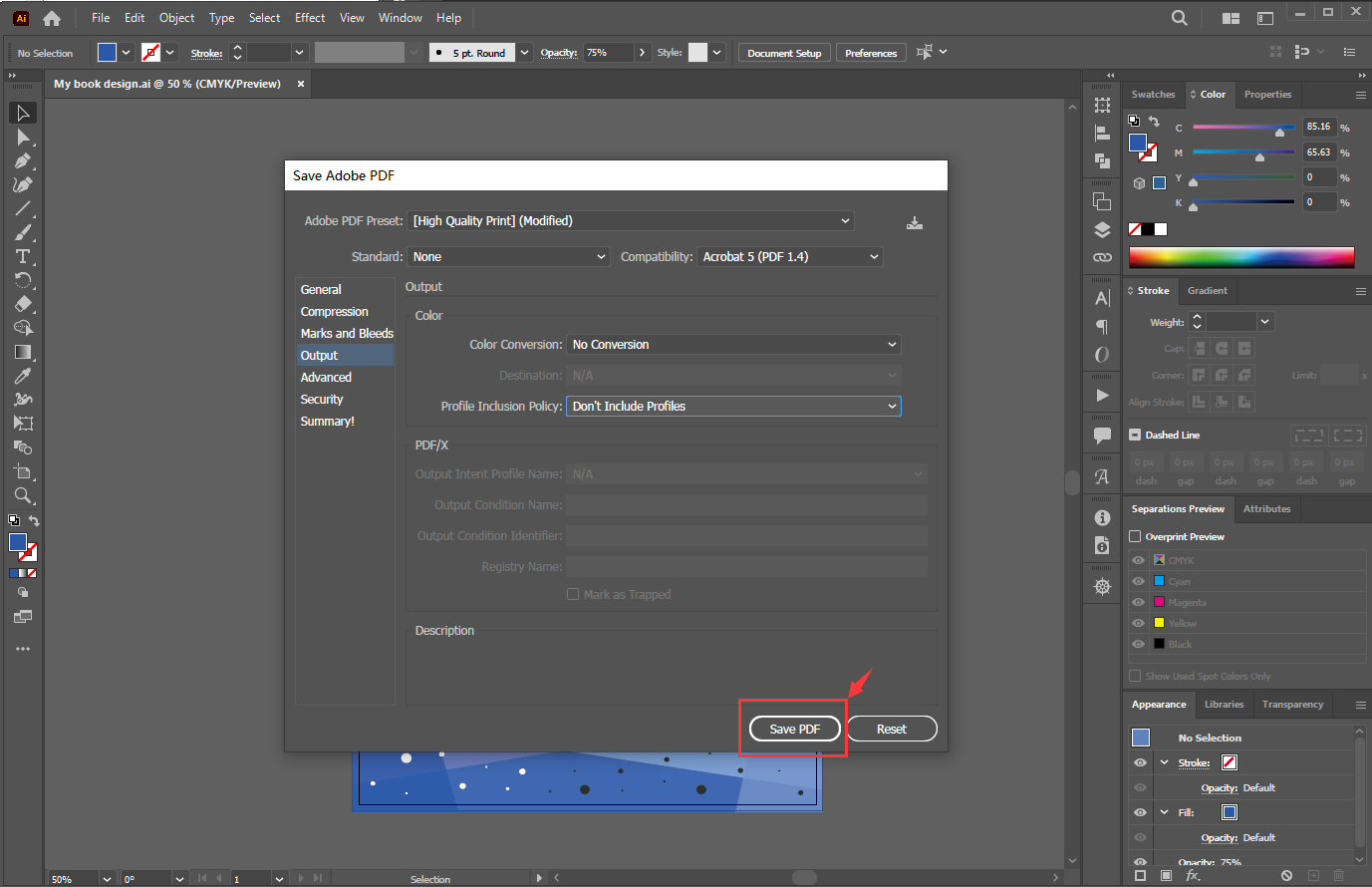Open the Object menu
This screenshot has height=887, width=1372.
(x=176, y=18)
